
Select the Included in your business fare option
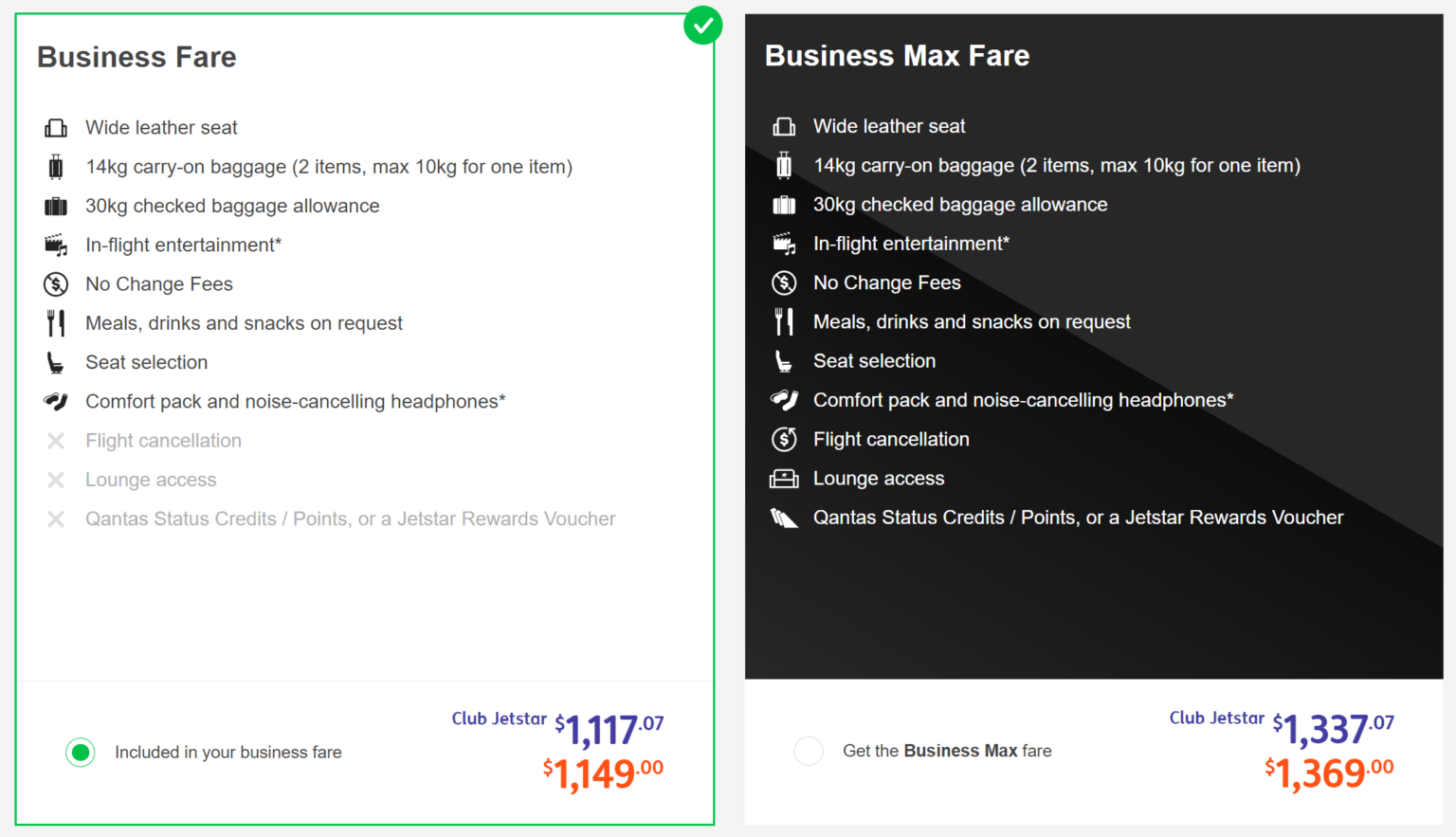(81, 752)
